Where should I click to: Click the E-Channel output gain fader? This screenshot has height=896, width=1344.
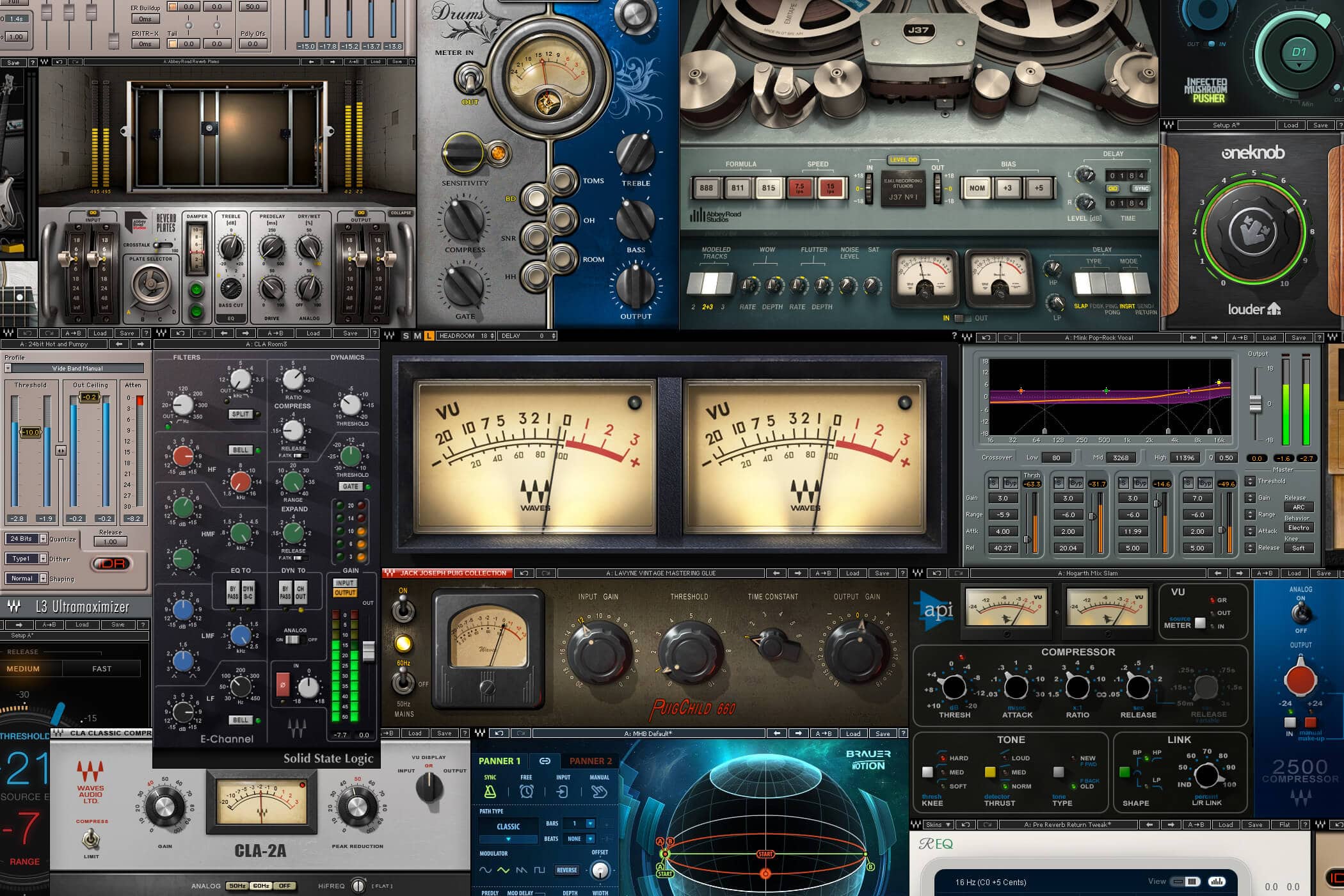(369, 651)
